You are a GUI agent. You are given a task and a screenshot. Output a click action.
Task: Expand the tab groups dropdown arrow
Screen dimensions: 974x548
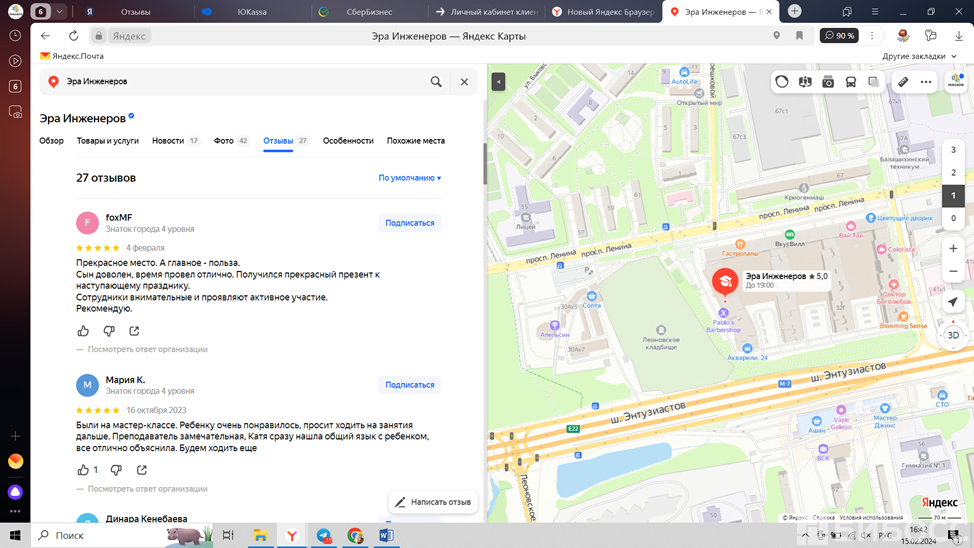coord(60,12)
